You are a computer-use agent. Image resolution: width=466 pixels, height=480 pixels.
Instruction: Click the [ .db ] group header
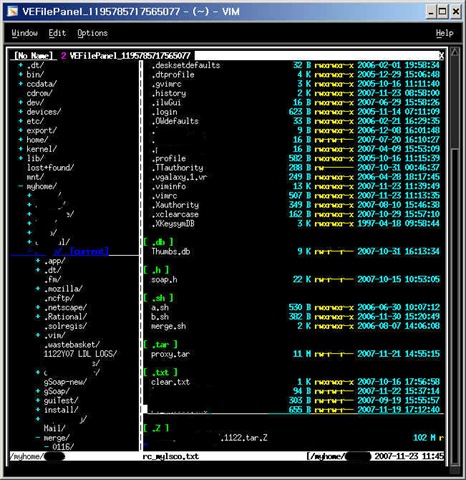click(158, 242)
